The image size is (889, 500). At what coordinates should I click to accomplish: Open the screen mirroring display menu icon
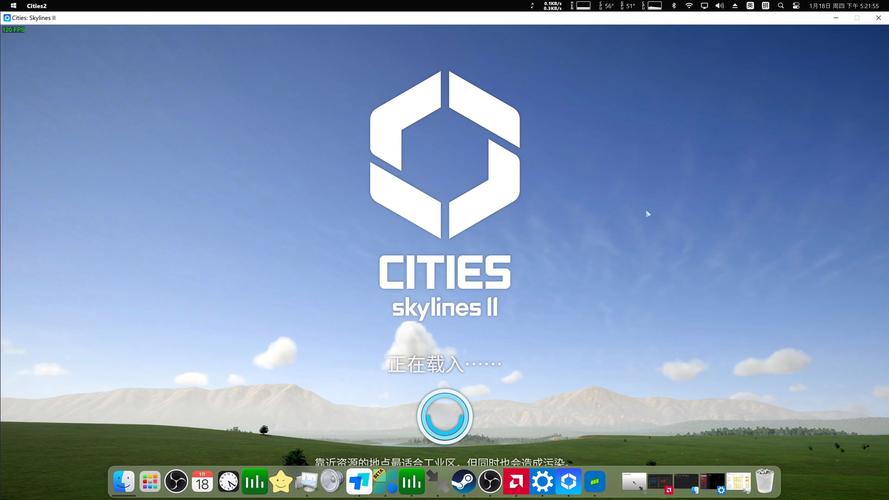(x=704, y=5)
